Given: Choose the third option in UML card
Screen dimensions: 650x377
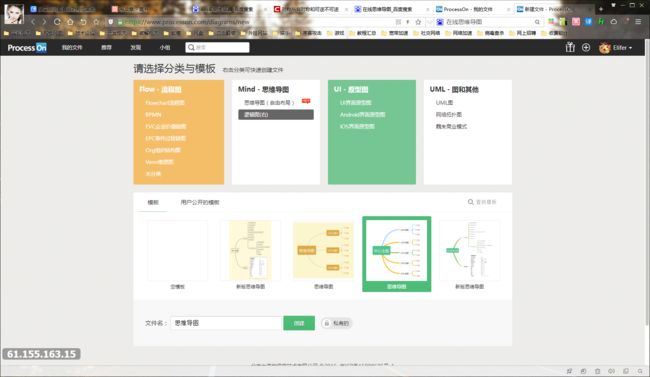Looking at the screenshot, I should click(451, 126).
